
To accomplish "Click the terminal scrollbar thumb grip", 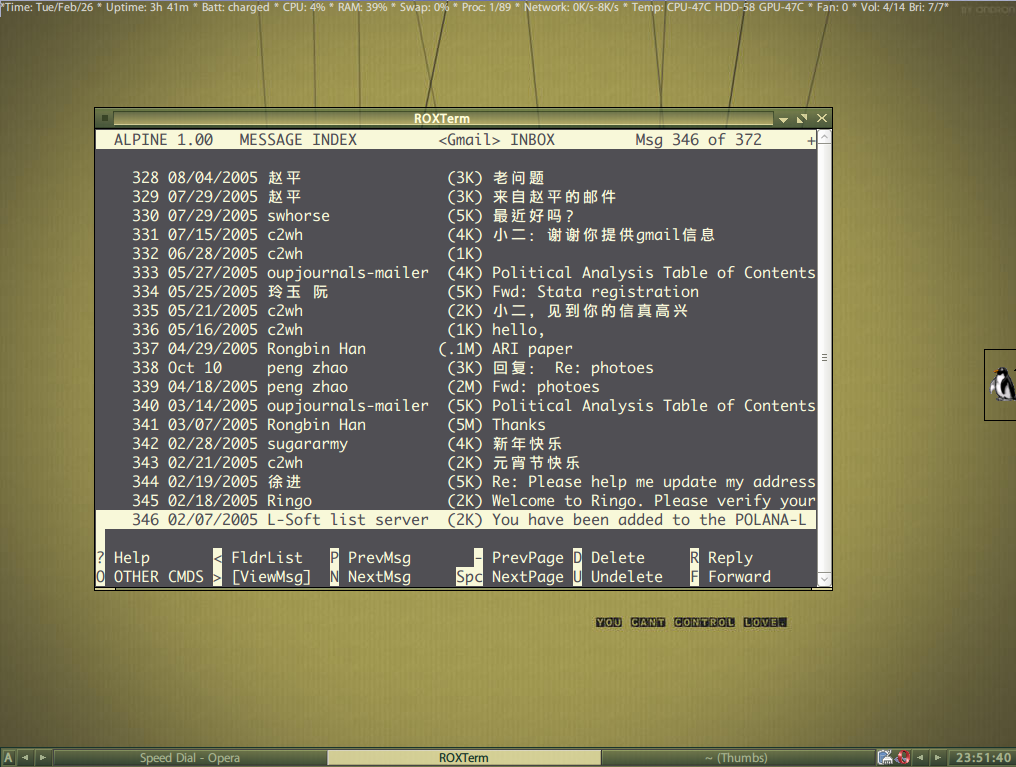I will (824, 358).
